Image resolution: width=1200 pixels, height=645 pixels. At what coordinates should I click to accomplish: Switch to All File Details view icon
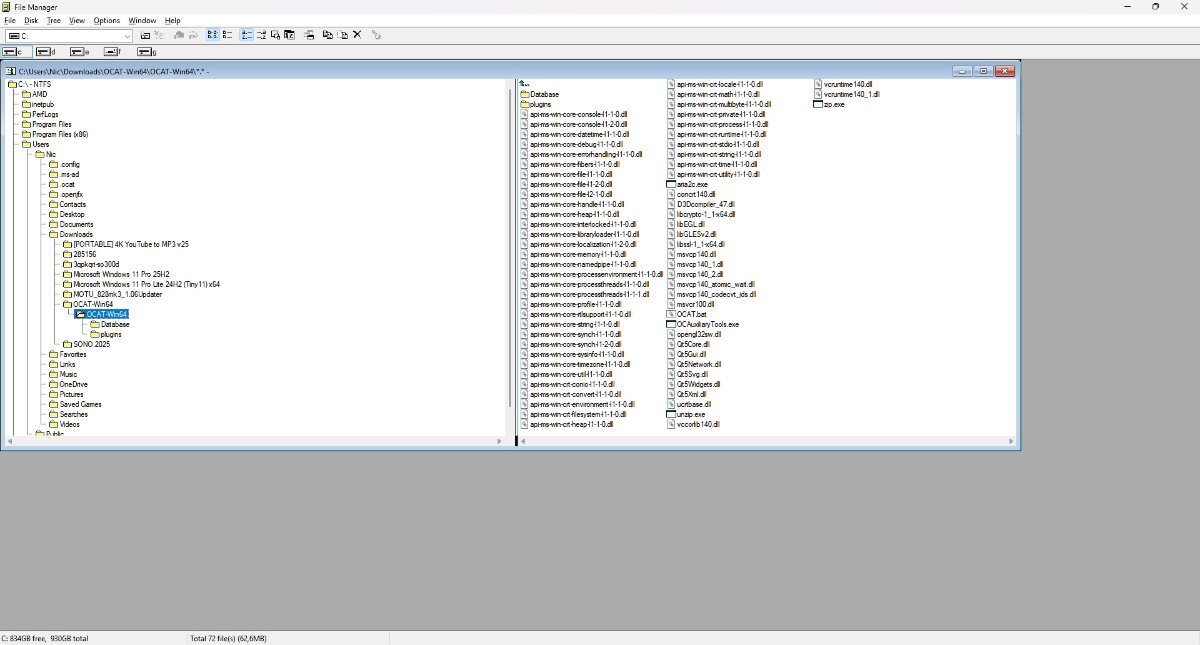point(227,35)
